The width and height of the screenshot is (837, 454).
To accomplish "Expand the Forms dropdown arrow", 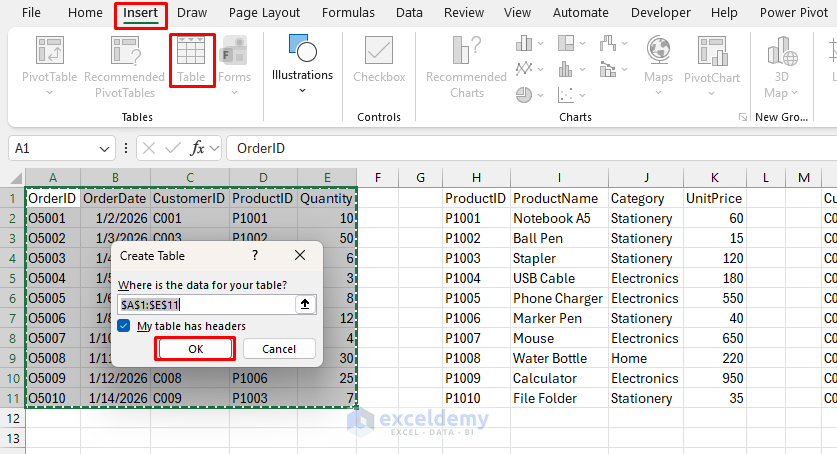I will pos(234,93).
